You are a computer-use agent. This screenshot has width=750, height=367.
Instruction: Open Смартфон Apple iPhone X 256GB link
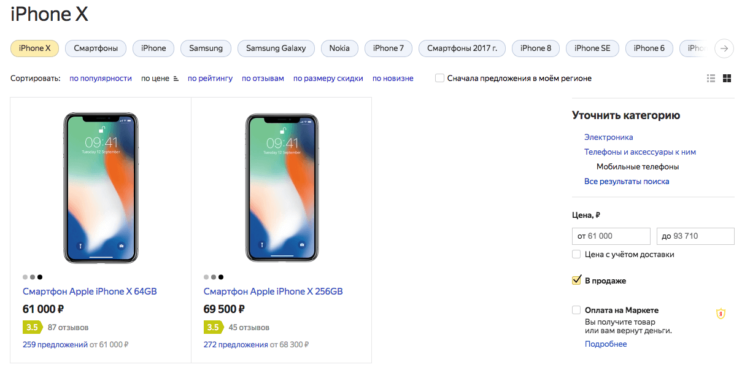click(x=273, y=291)
